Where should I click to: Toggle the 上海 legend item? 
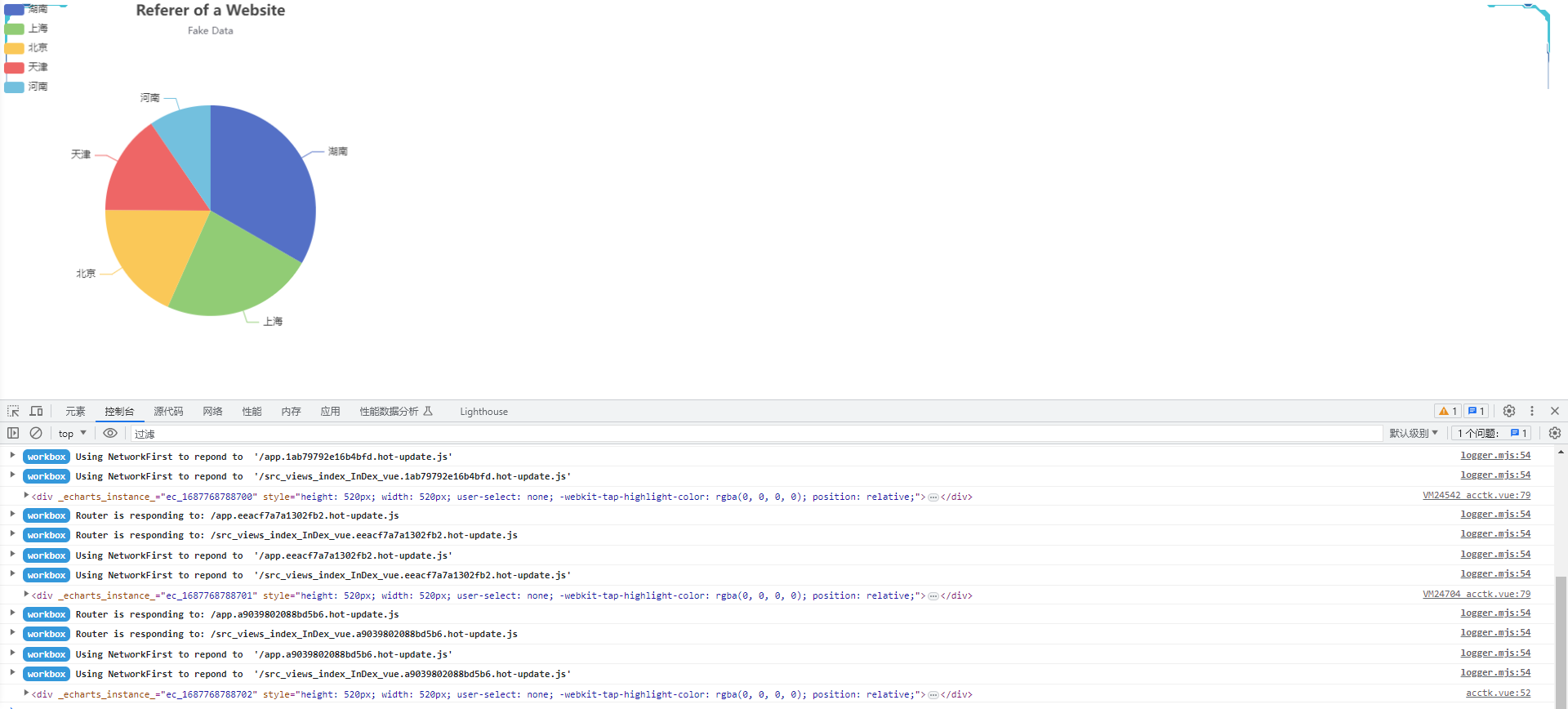pyautogui.click(x=26, y=29)
